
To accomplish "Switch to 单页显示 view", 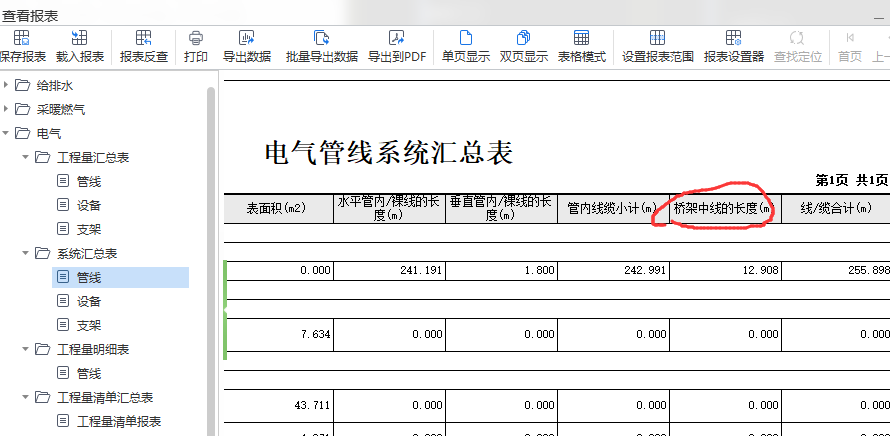I will click(x=465, y=46).
